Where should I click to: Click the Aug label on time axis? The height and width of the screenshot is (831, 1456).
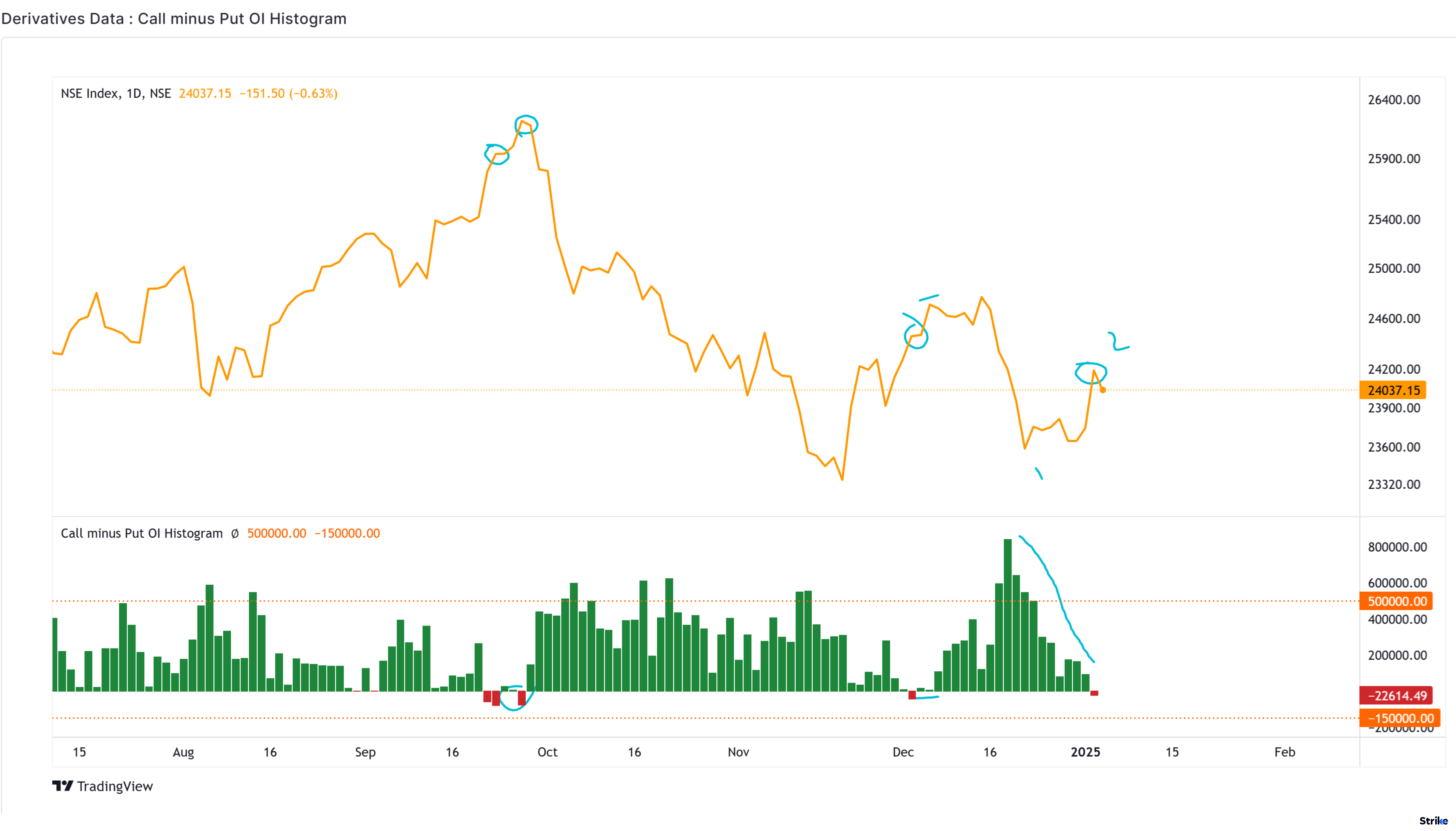tap(183, 752)
